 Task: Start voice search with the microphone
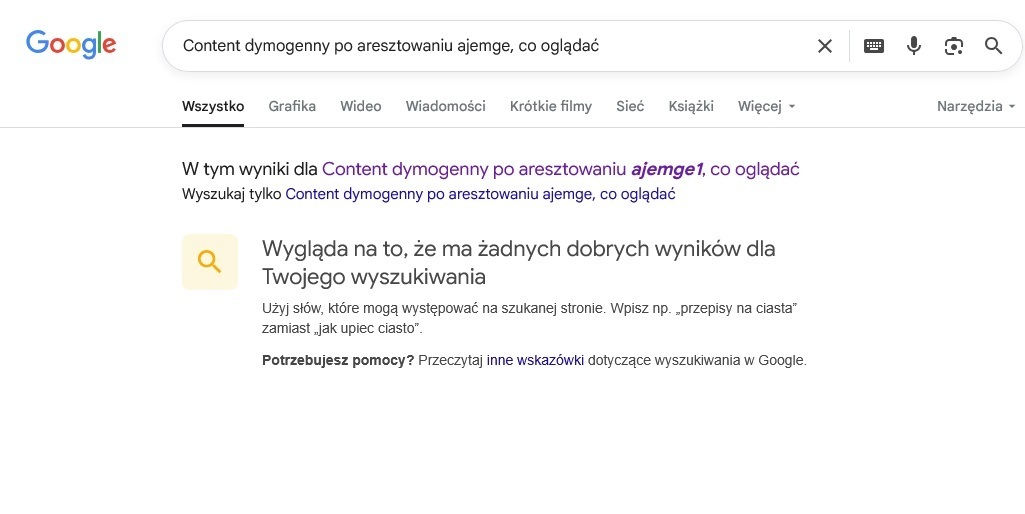point(914,46)
